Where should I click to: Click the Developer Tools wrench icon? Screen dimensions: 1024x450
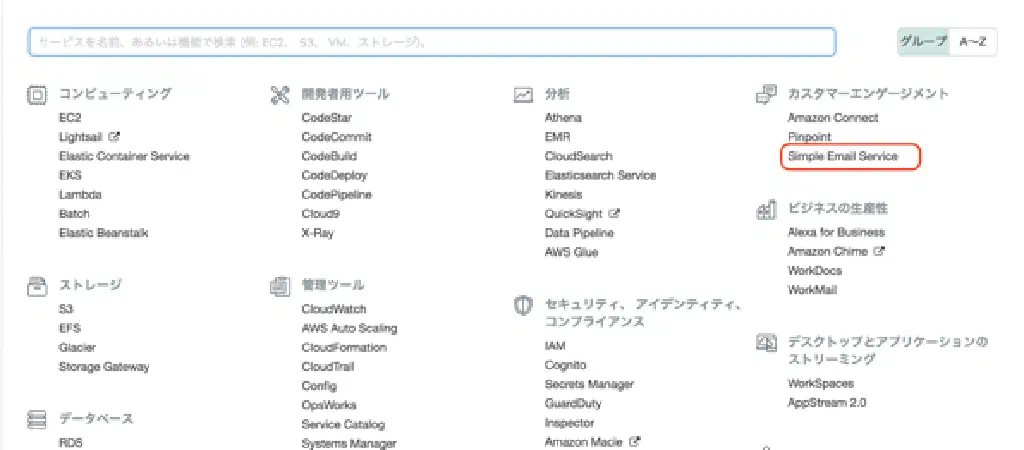pyautogui.click(x=280, y=95)
